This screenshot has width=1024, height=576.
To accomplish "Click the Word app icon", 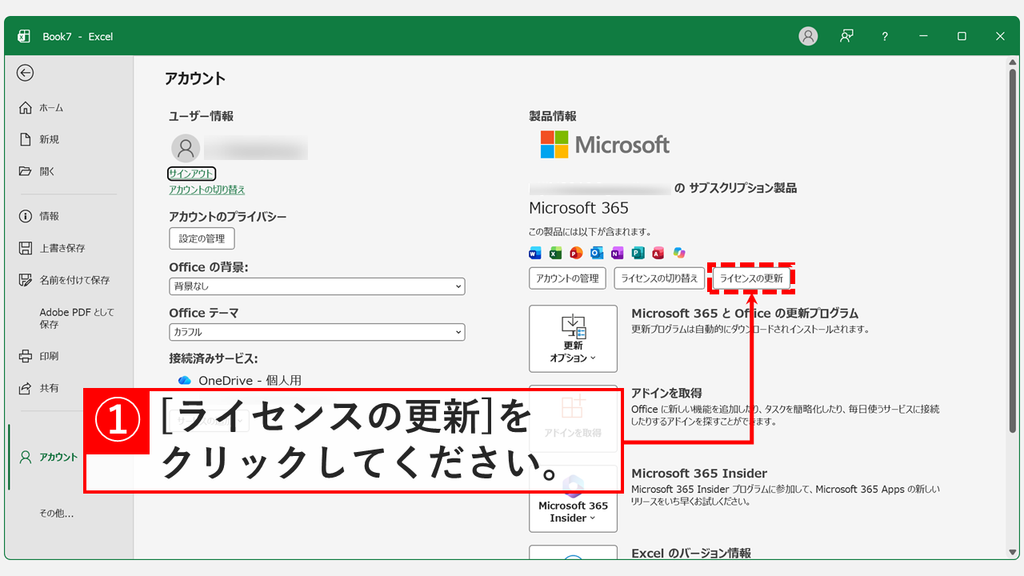I will 535,253.
